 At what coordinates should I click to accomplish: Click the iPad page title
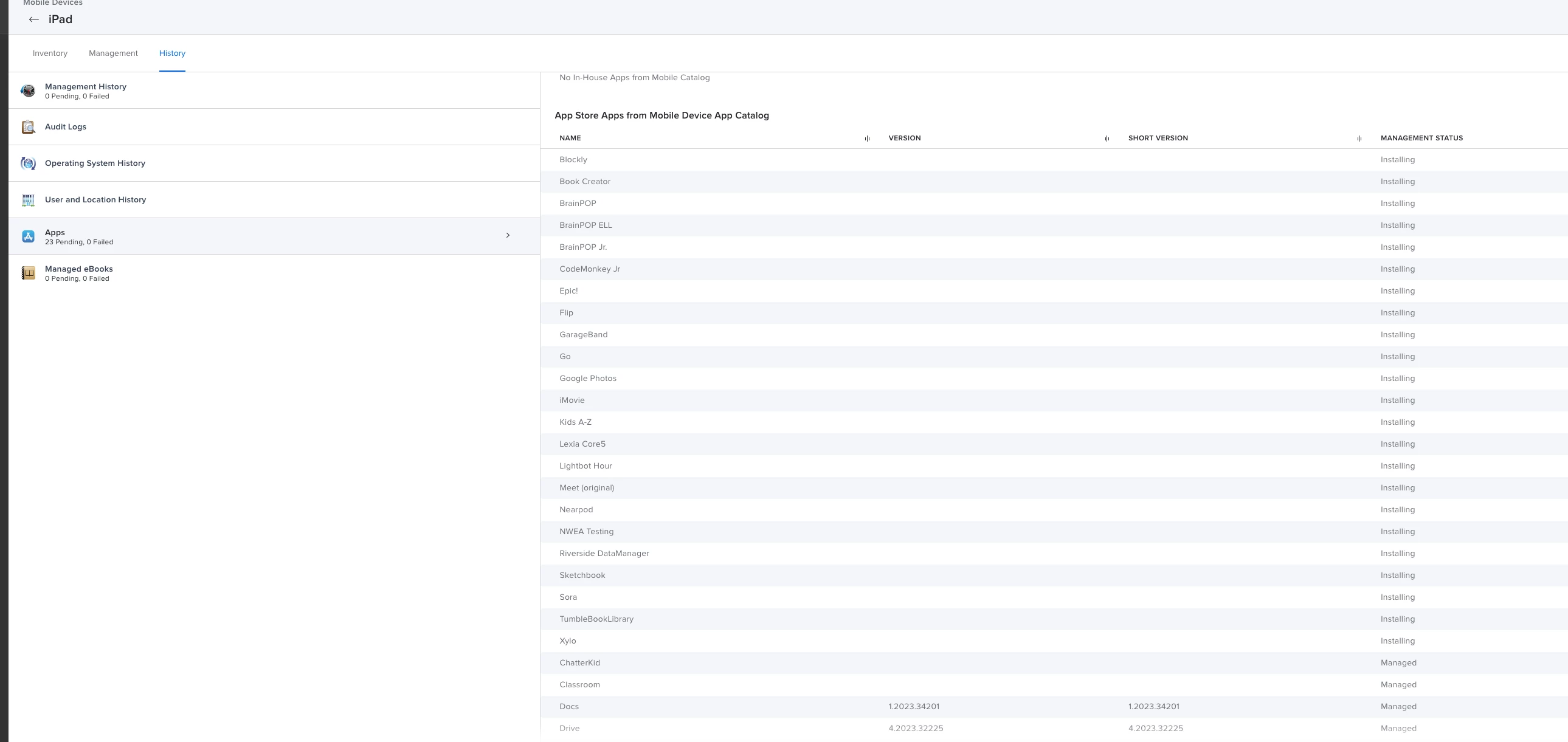point(60,19)
